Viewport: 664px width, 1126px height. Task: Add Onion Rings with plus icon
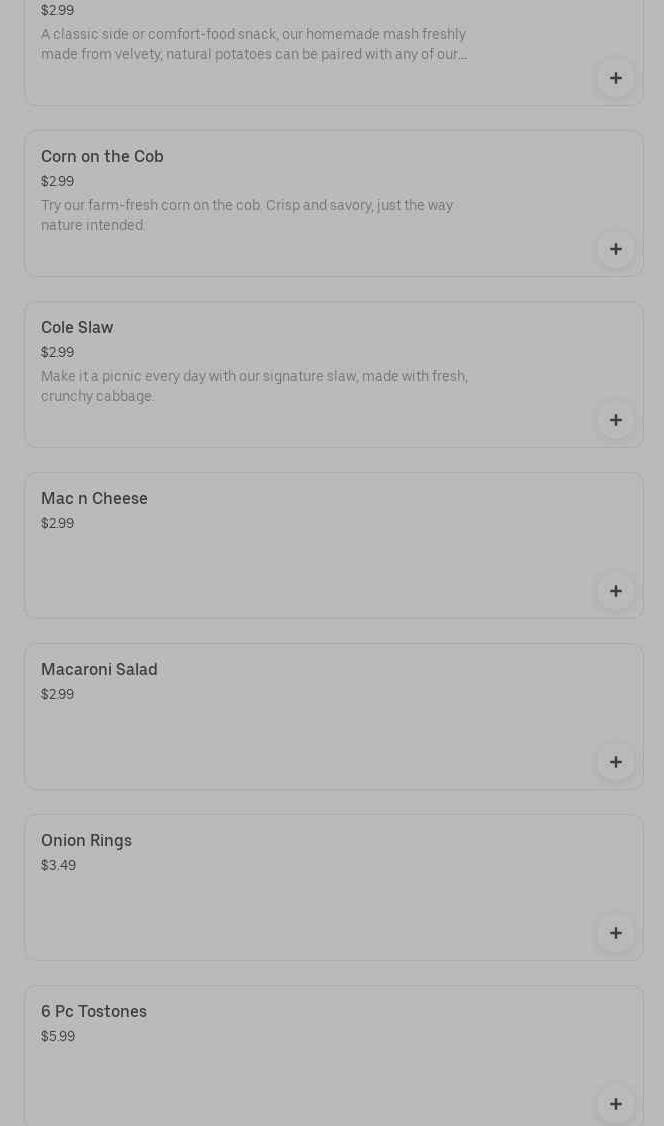616,933
